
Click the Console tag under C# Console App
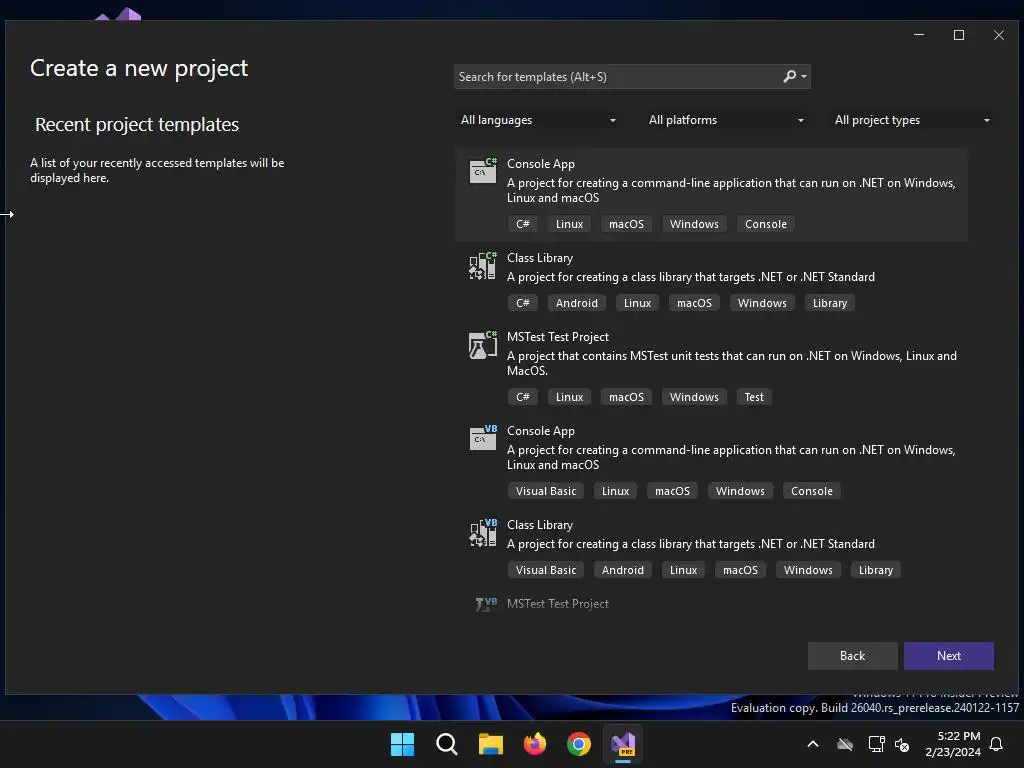[766, 224]
